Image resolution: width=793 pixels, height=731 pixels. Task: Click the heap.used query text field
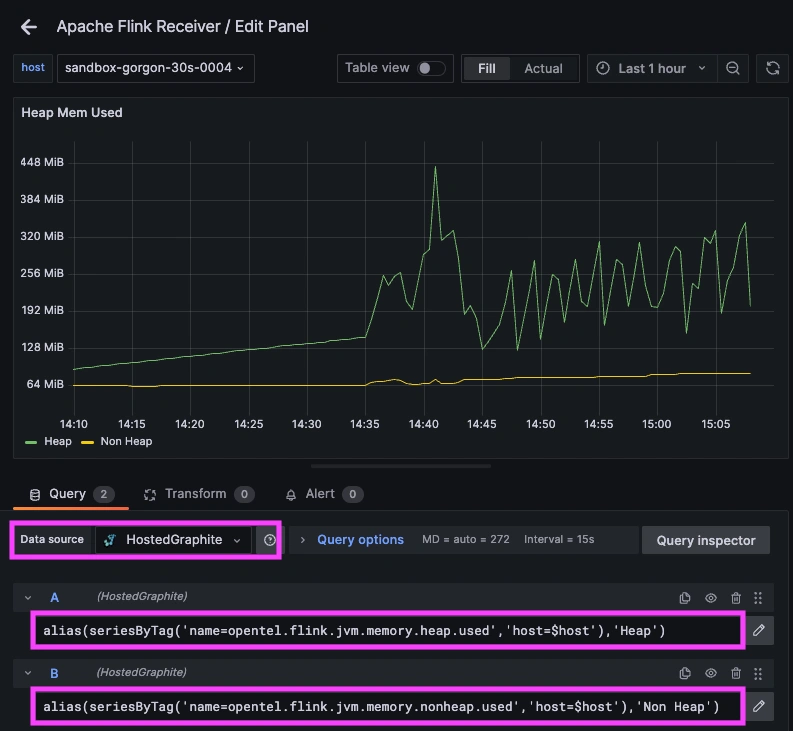(388, 631)
